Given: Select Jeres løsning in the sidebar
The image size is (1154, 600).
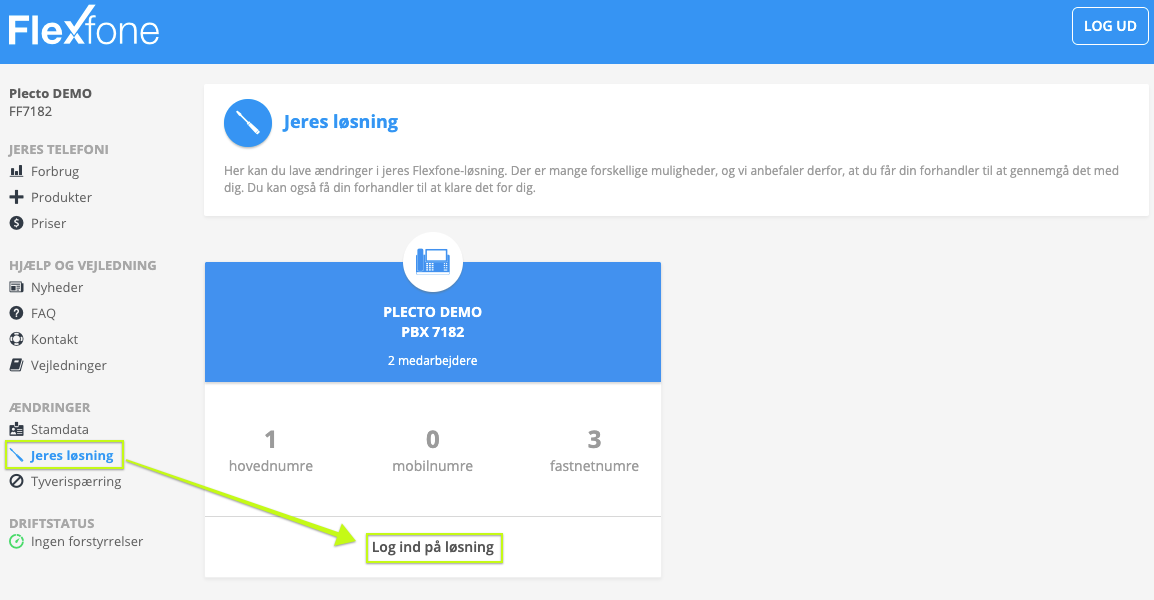Looking at the screenshot, I should coord(71,456).
